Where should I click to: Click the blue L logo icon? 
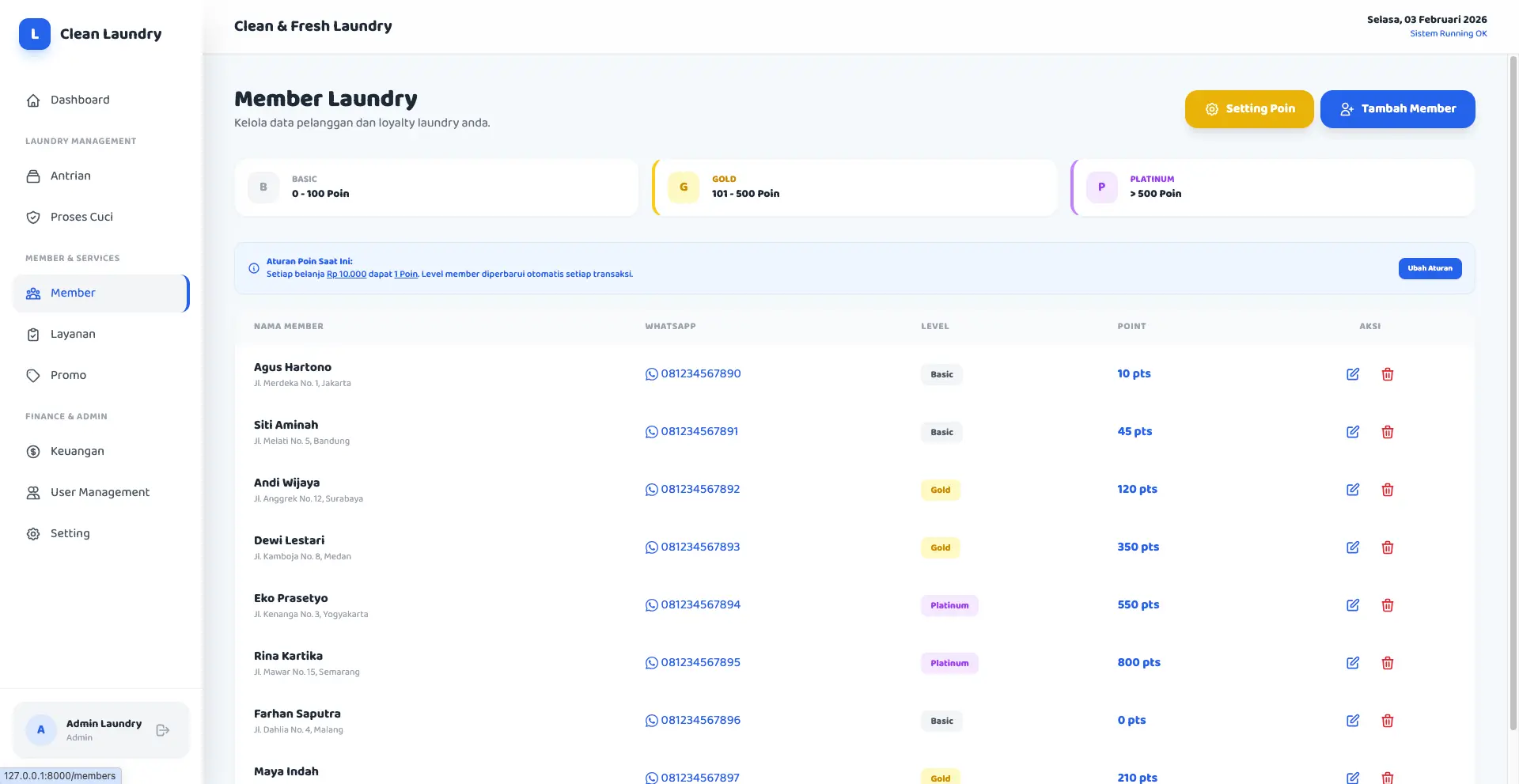[35, 34]
